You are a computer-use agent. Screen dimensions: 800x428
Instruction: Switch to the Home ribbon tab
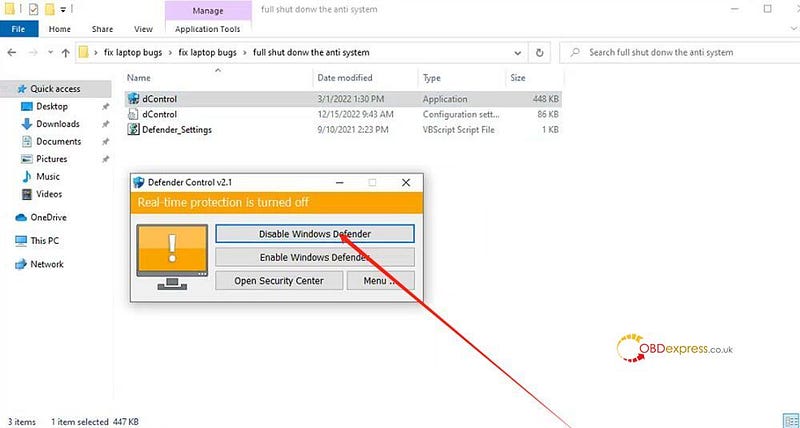pyautogui.click(x=60, y=29)
